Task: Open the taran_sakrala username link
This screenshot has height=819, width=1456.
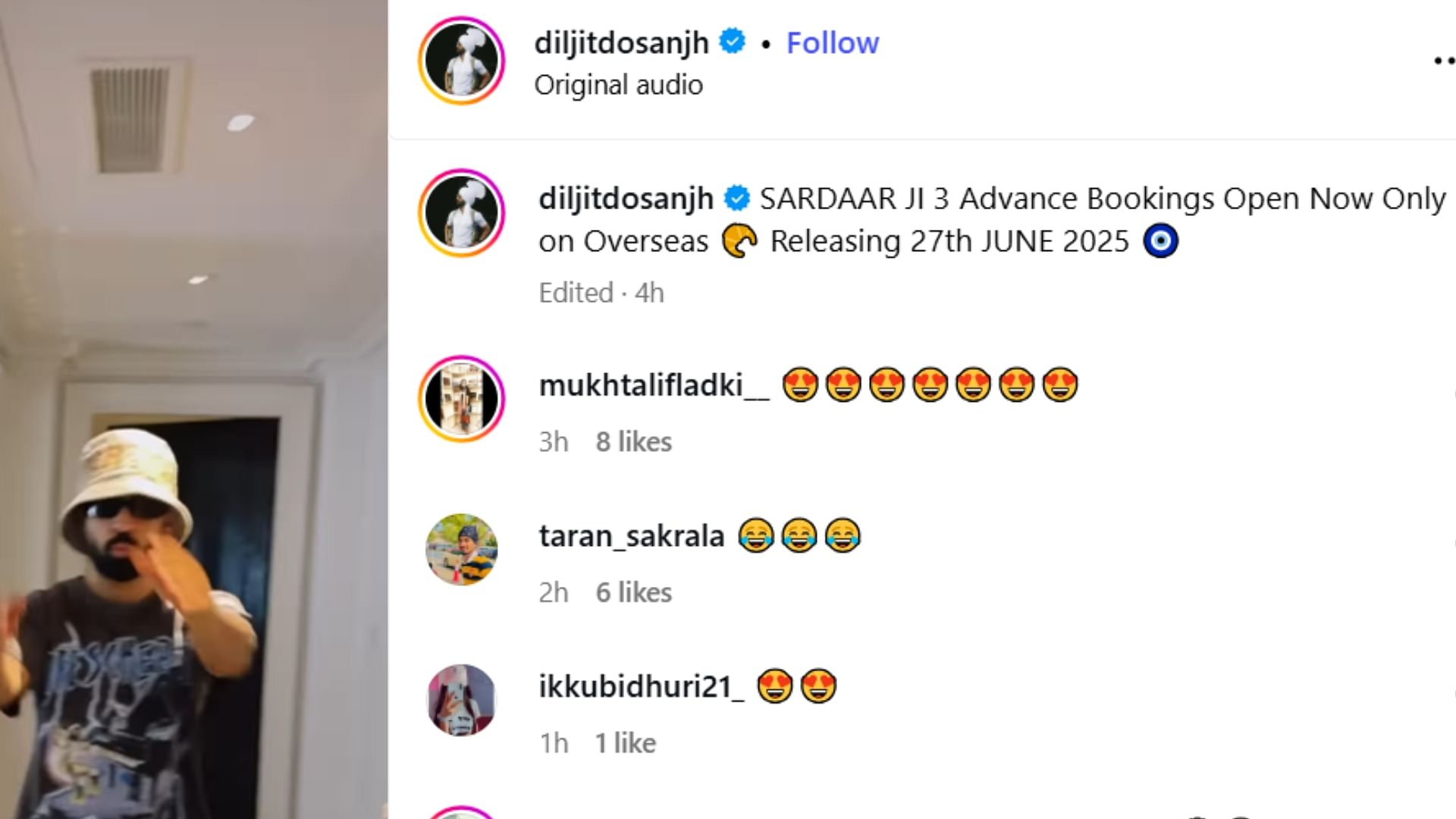Action: click(x=631, y=537)
